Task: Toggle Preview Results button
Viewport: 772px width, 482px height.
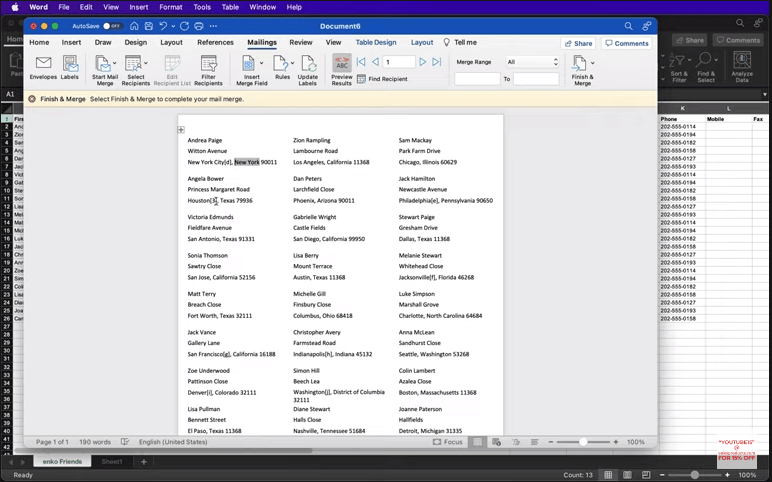Action: click(x=342, y=64)
